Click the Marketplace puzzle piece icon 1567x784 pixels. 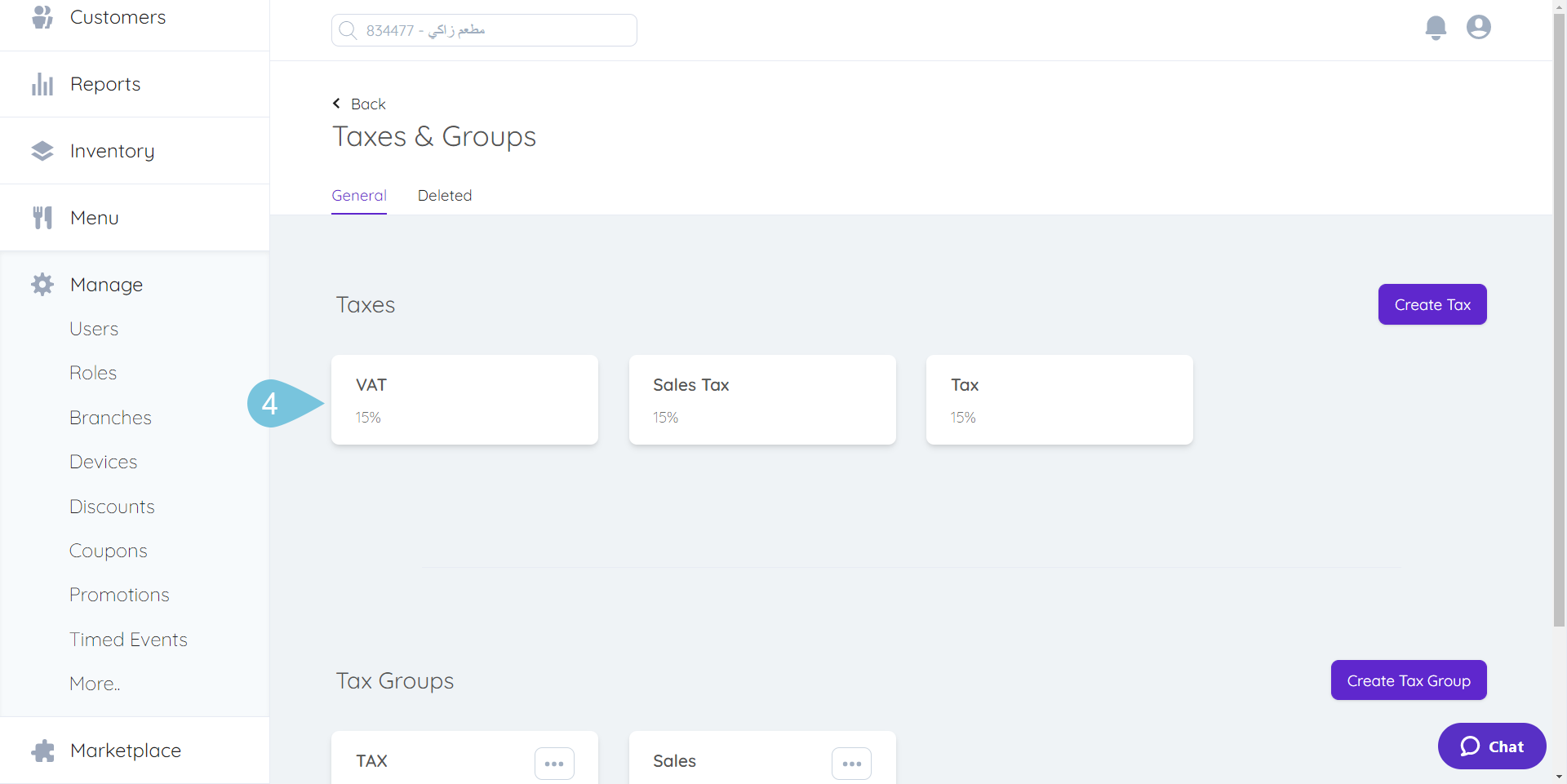pos(42,751)
